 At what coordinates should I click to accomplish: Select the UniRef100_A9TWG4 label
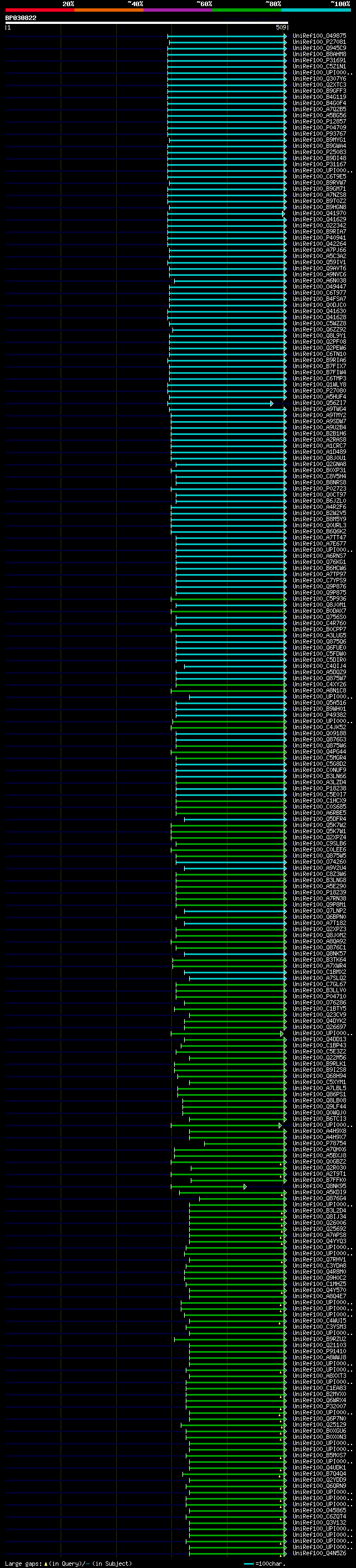pos(319,409)
